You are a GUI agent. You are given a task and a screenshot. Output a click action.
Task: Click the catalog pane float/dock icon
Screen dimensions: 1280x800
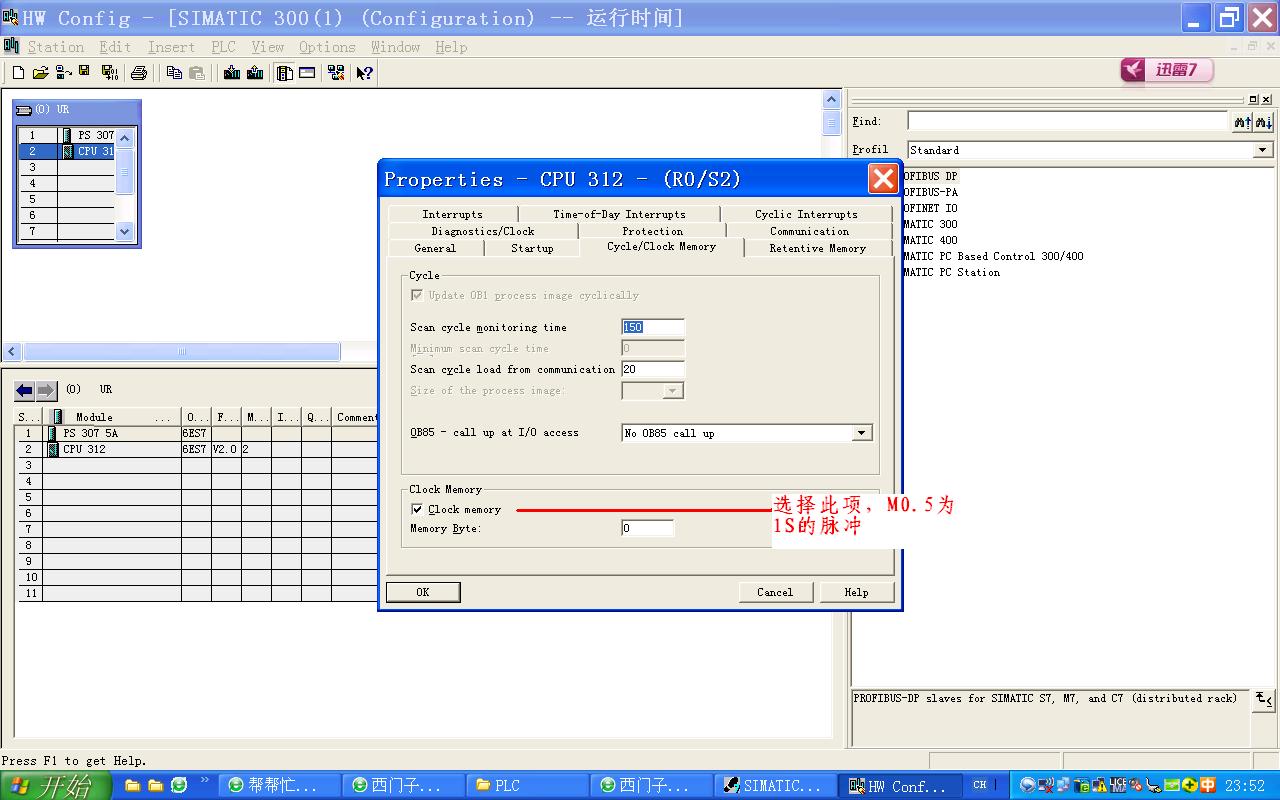click(x=1253, y=100)
